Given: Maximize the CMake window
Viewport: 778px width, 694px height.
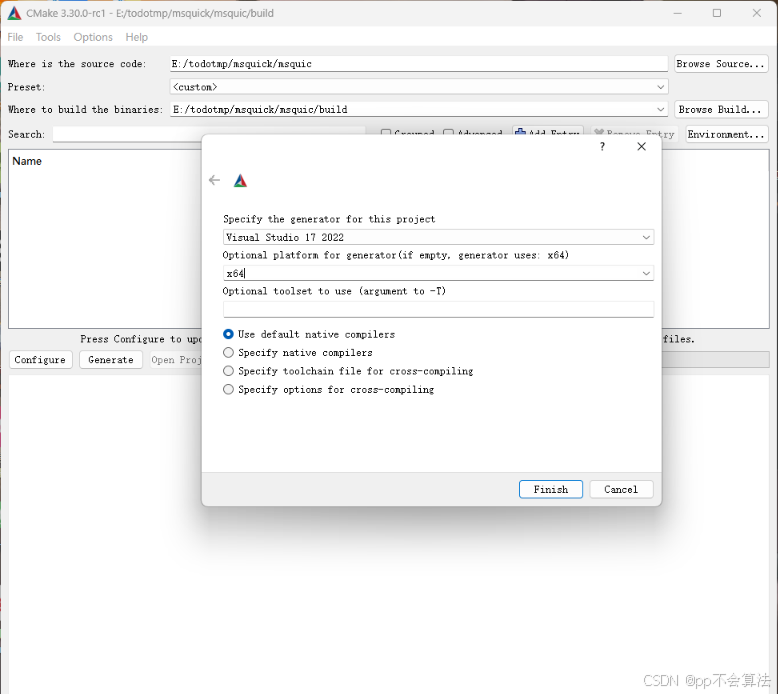Looking at the screenshot, I should tap(717, 13).
